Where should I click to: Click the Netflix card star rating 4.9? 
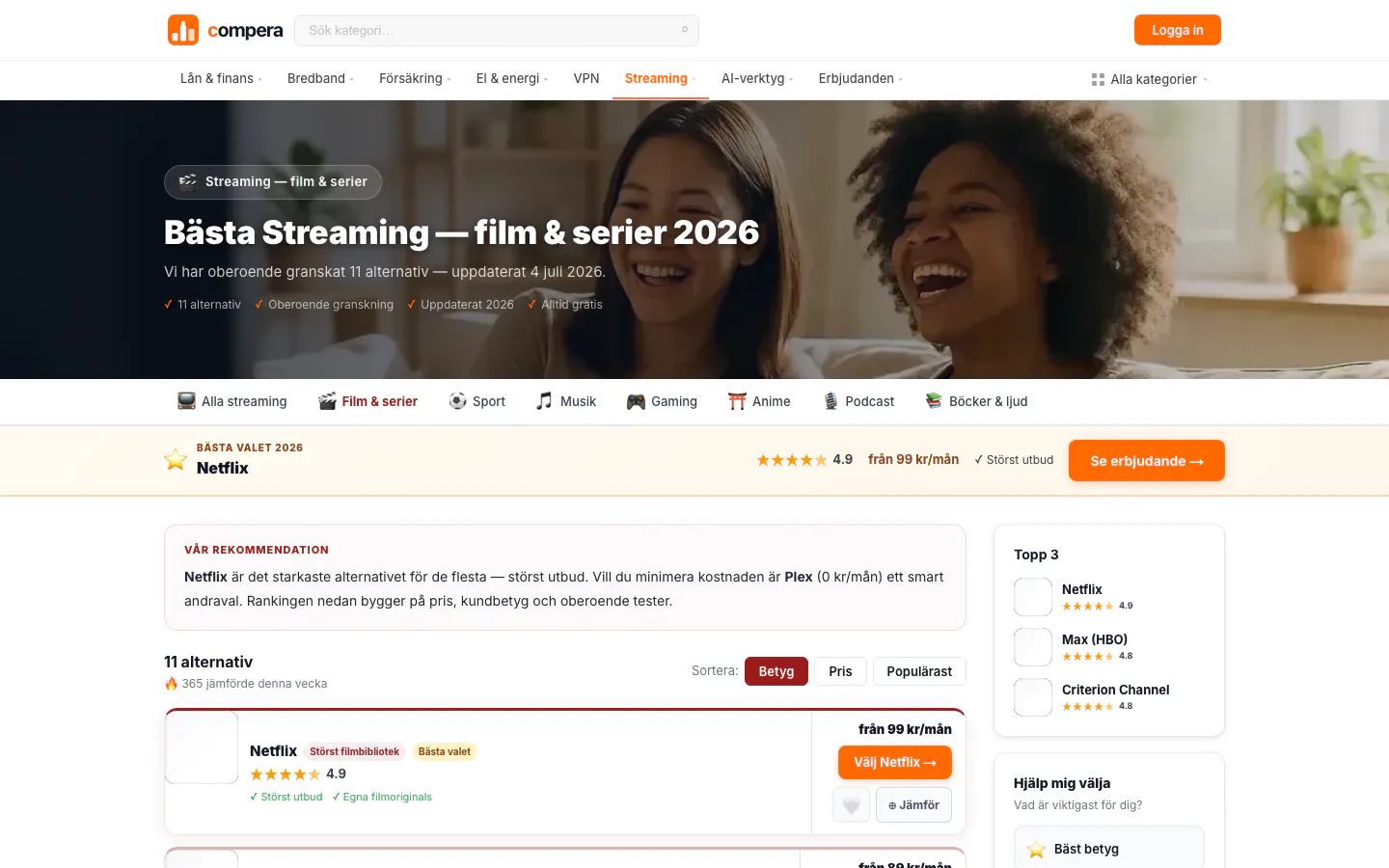[x=298, y=774]
